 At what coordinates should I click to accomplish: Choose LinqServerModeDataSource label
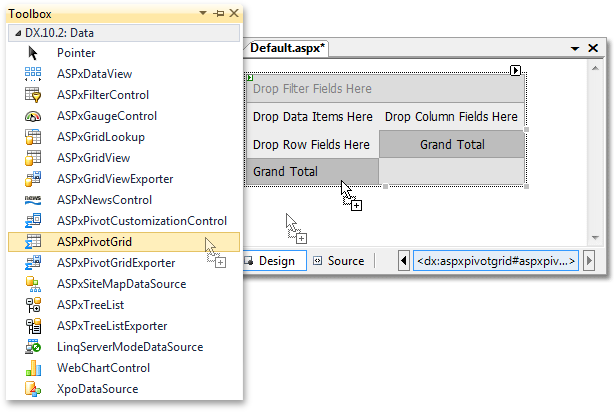point(130,347)
